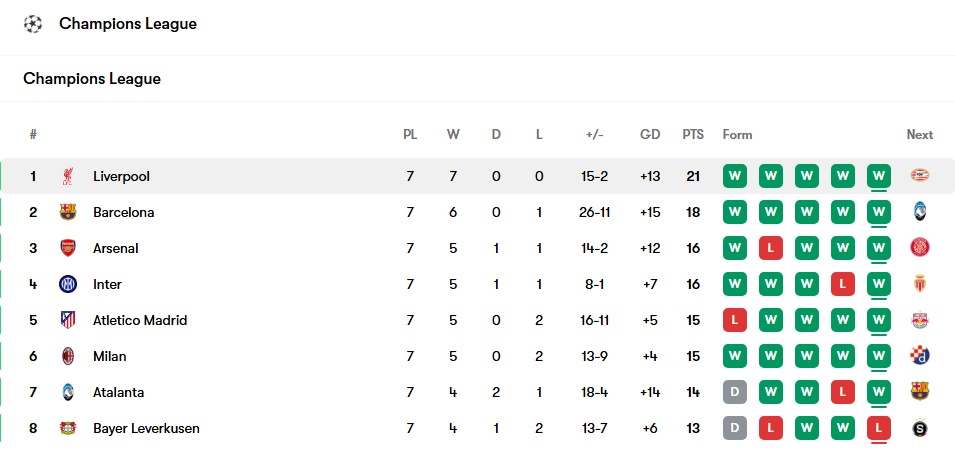Click the Liverpool club crest
Image resolution: width=955 pixels, height=449 pixels.
click(x=68, y=177)
